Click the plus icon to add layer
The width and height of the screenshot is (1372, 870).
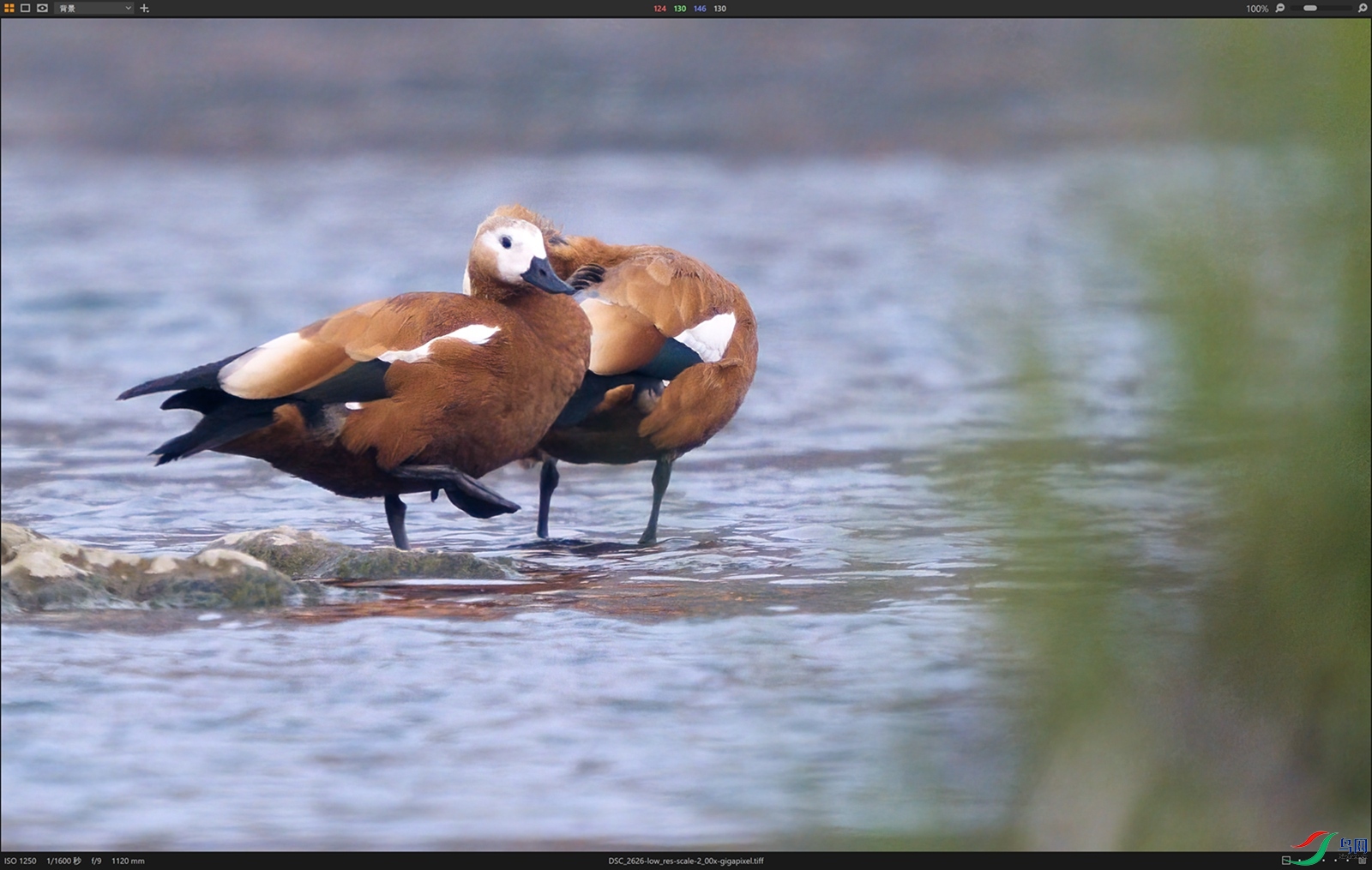coord(144,8)
